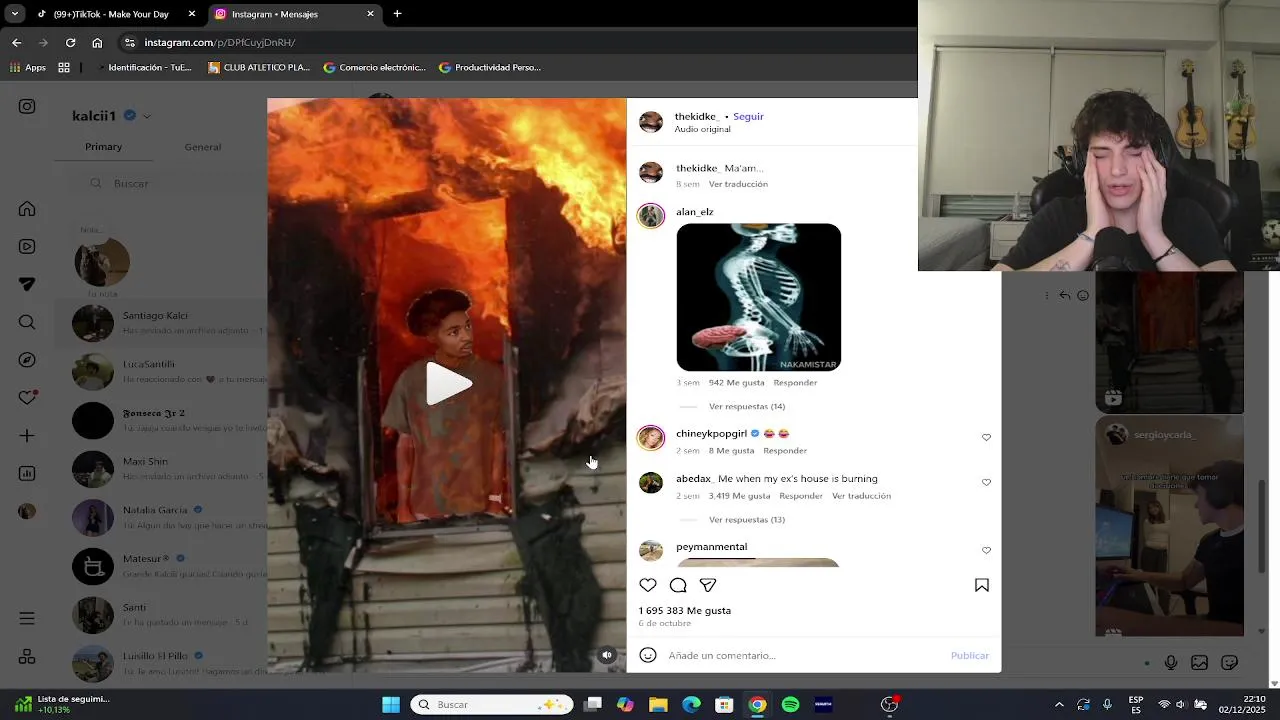The image size is (1280, 720).
Task: Go back in browser
Action: [16, 42]
